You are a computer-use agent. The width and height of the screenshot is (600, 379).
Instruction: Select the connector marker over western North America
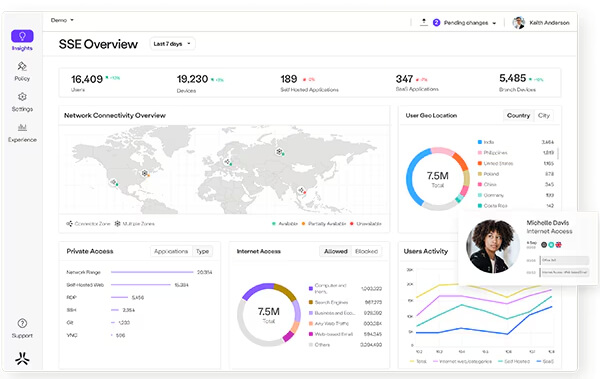113,182
